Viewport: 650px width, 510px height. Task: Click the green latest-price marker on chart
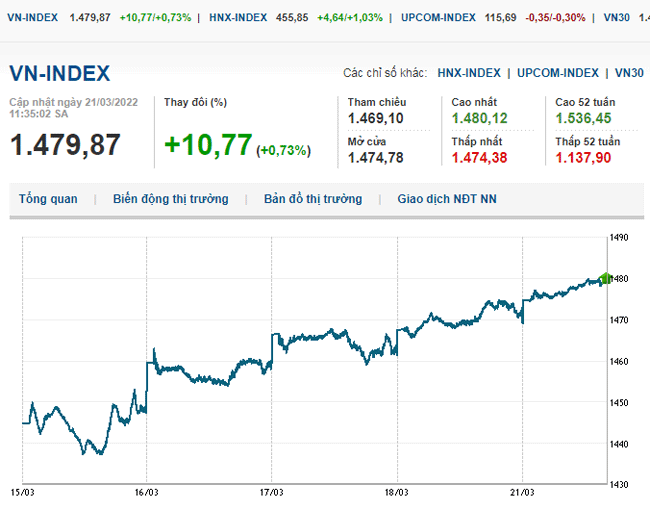tap(605, 278)
